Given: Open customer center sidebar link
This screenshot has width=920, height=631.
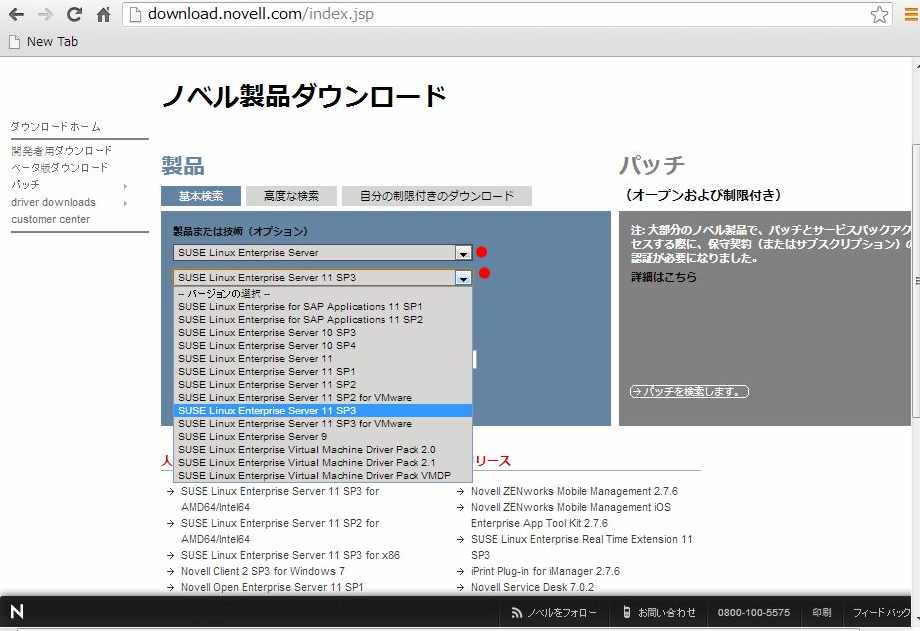Looking at the screenshot, I should 50,220.
